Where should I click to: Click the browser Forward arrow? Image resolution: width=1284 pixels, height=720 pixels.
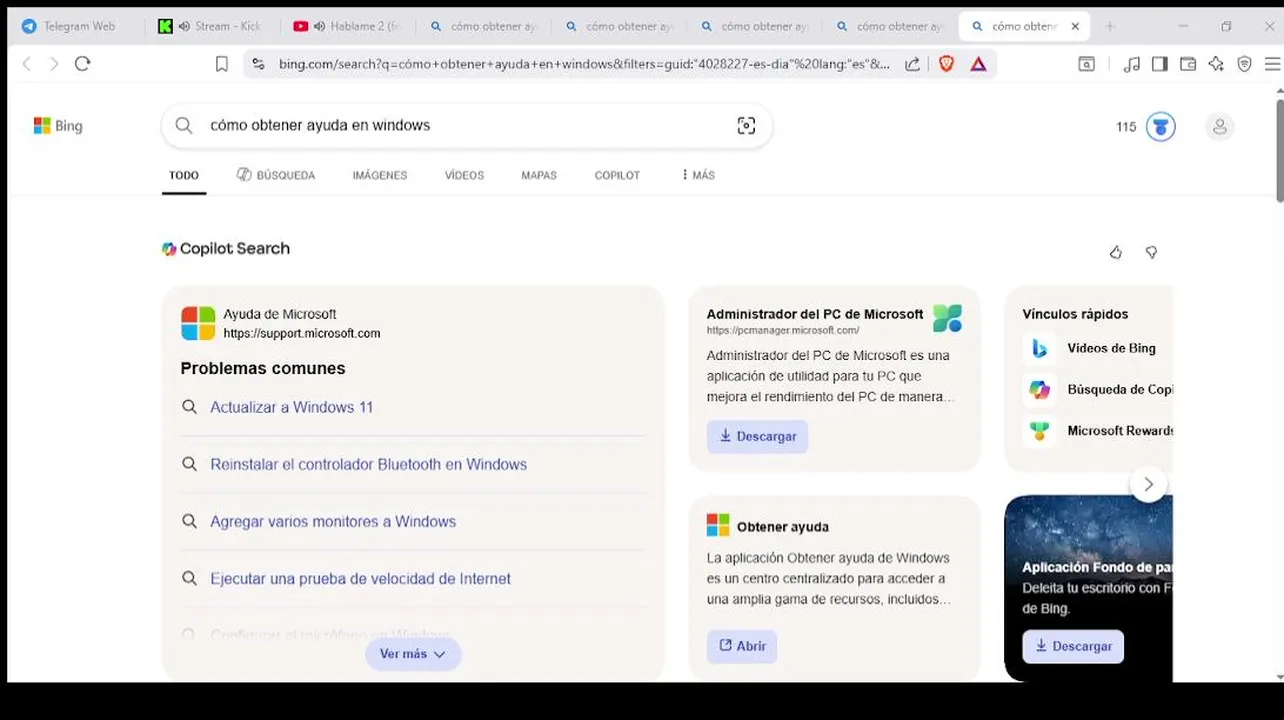tap(54, 64)
